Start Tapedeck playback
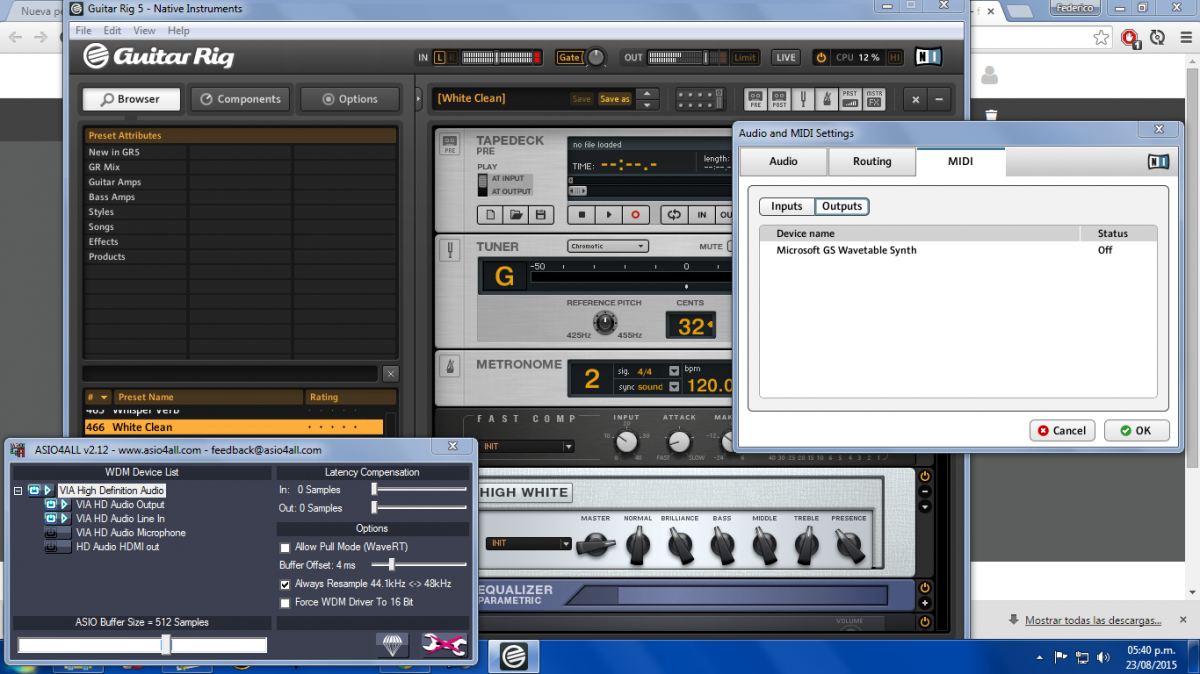The height and width of the screenshot is (674, 1200). point(608,214)
